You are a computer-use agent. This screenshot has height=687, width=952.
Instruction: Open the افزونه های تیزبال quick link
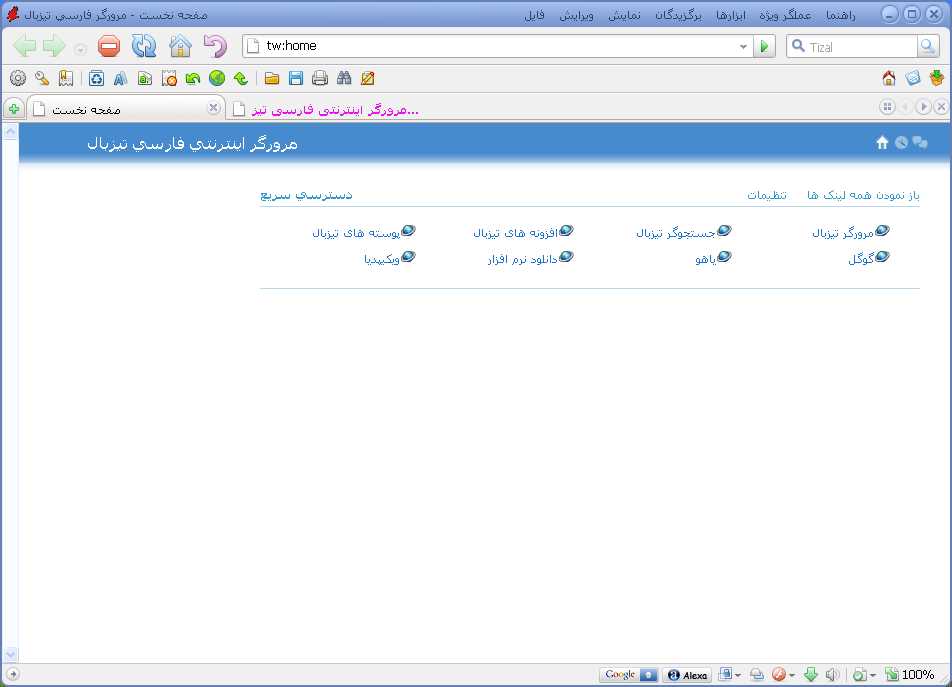click(523, 232)
